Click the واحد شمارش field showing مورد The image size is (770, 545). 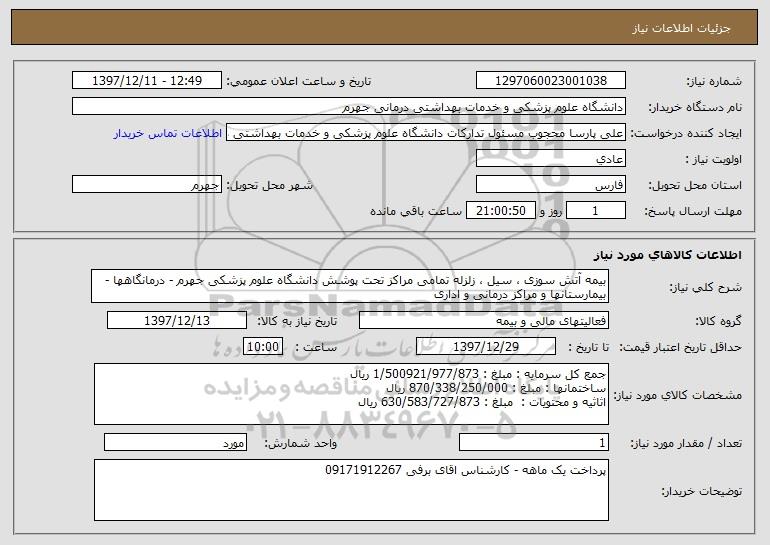click(x=175, y=442)
